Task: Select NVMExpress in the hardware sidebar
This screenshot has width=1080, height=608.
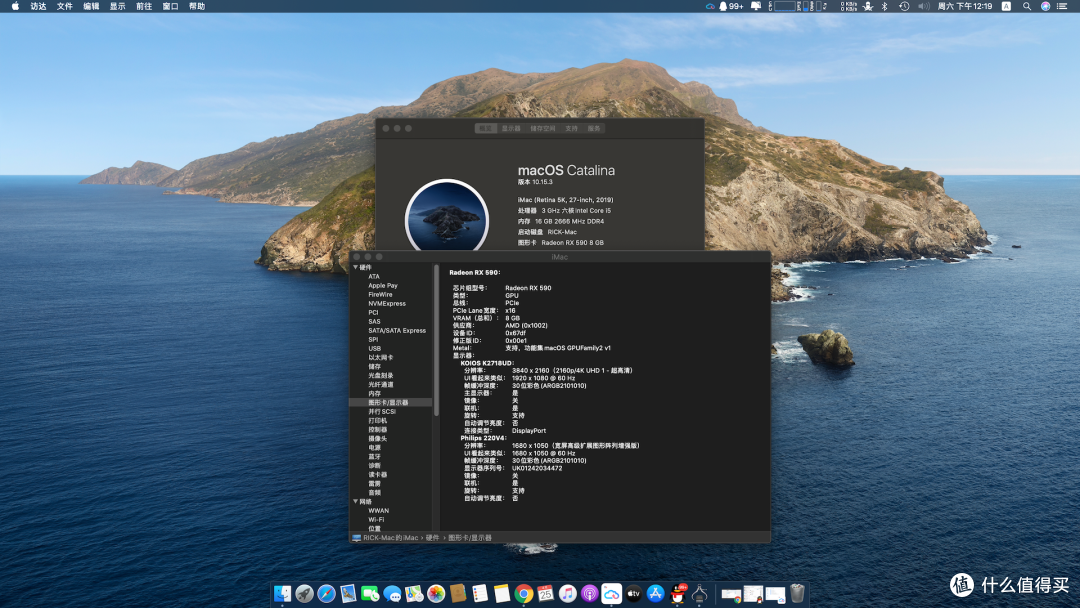Action: [386, 304]
